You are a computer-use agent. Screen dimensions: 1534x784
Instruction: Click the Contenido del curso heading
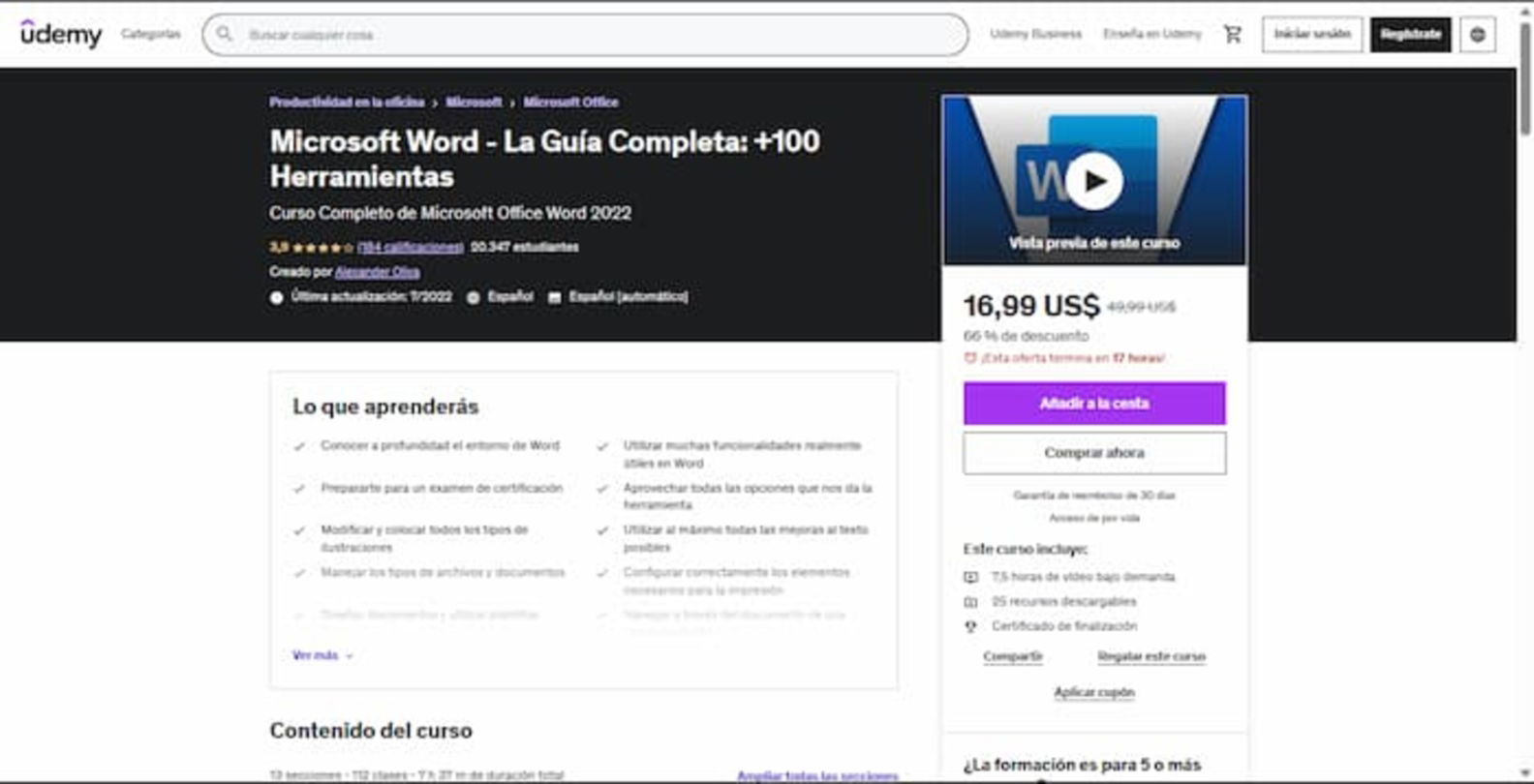tap(371, 731)
